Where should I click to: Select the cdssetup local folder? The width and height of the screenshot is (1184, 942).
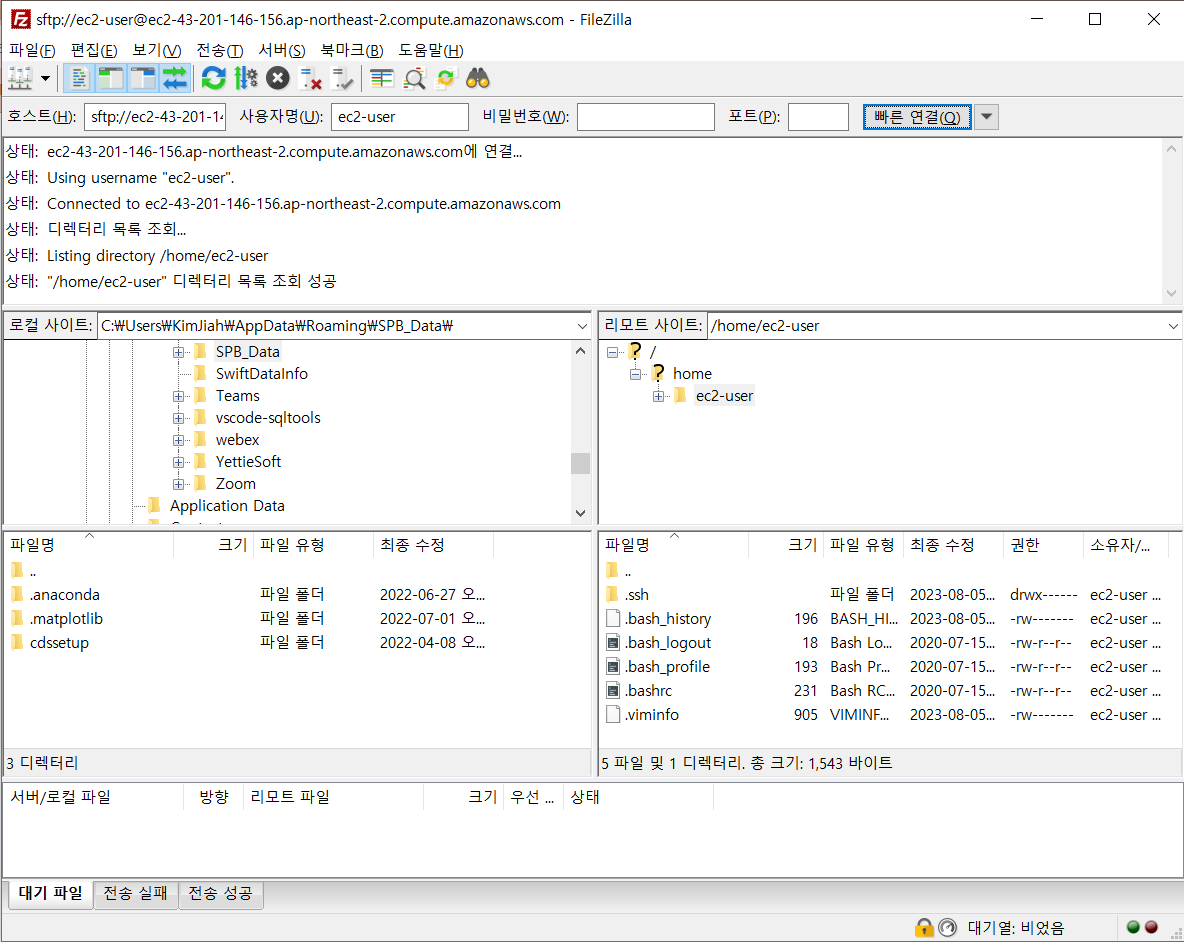[x=59, y=643]
